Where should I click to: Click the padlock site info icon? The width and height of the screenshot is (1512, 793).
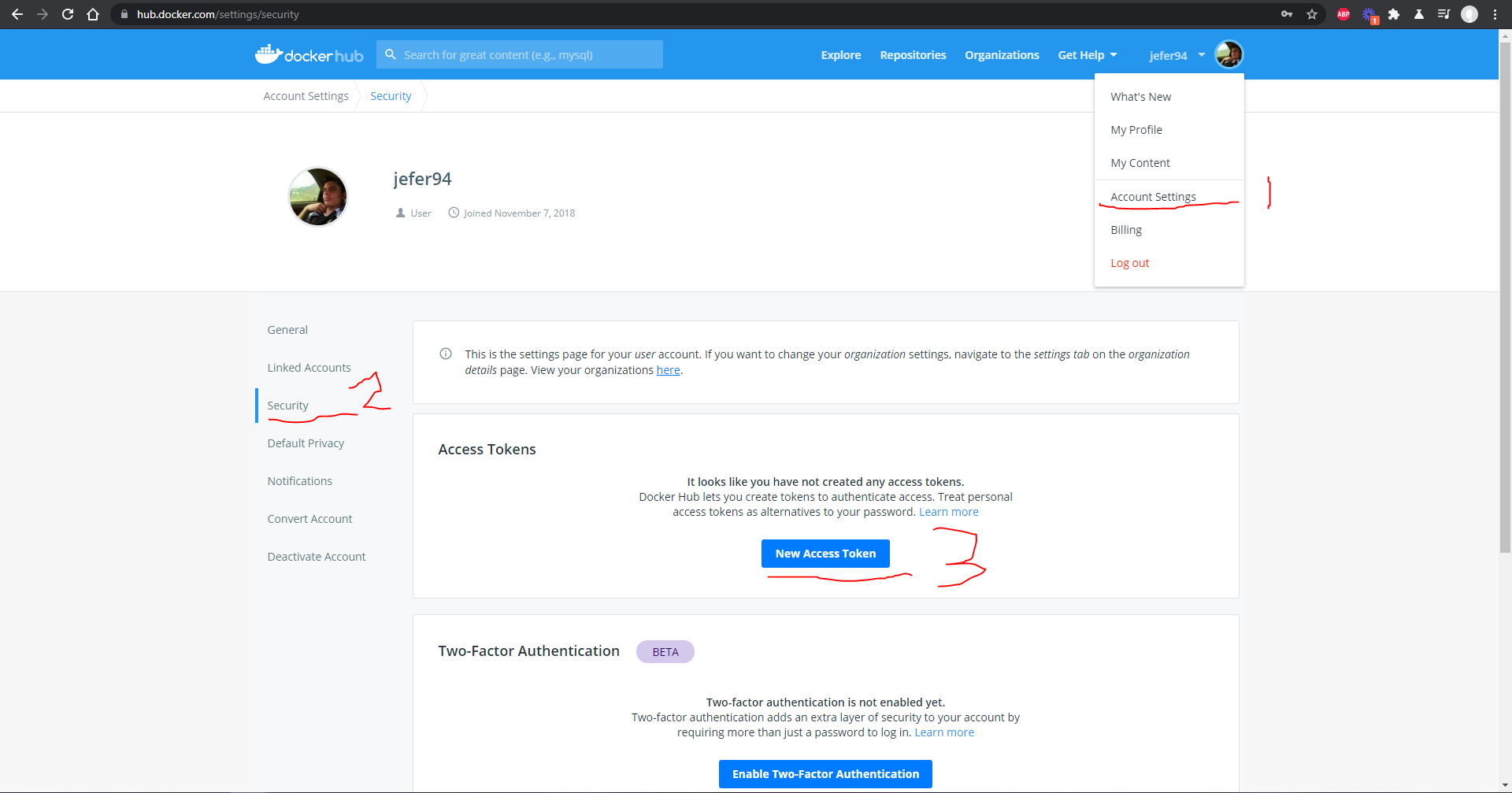coord(124,14)
